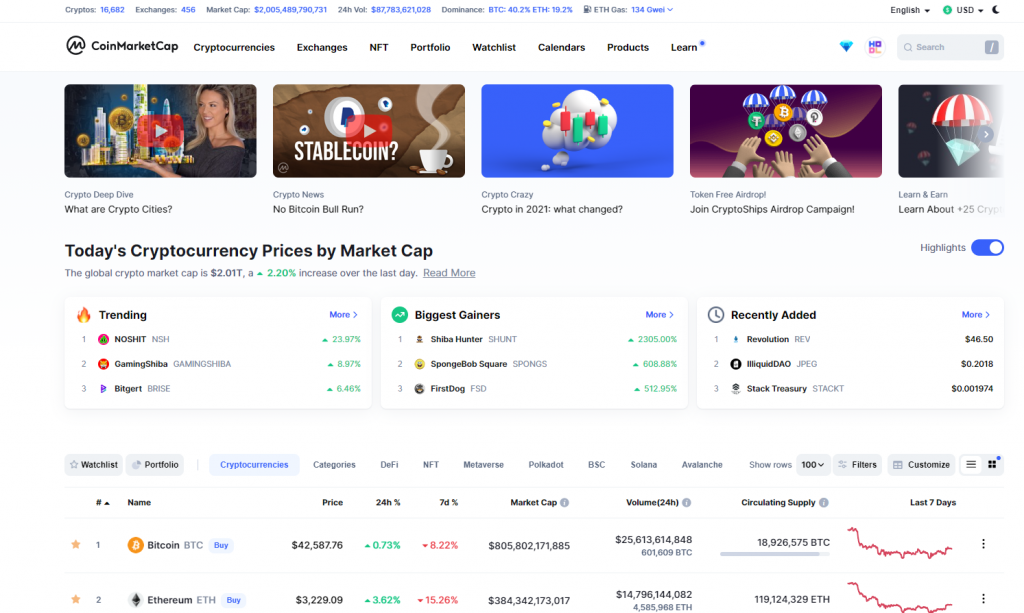Click the Revolution coin icon

coord(735,339)
